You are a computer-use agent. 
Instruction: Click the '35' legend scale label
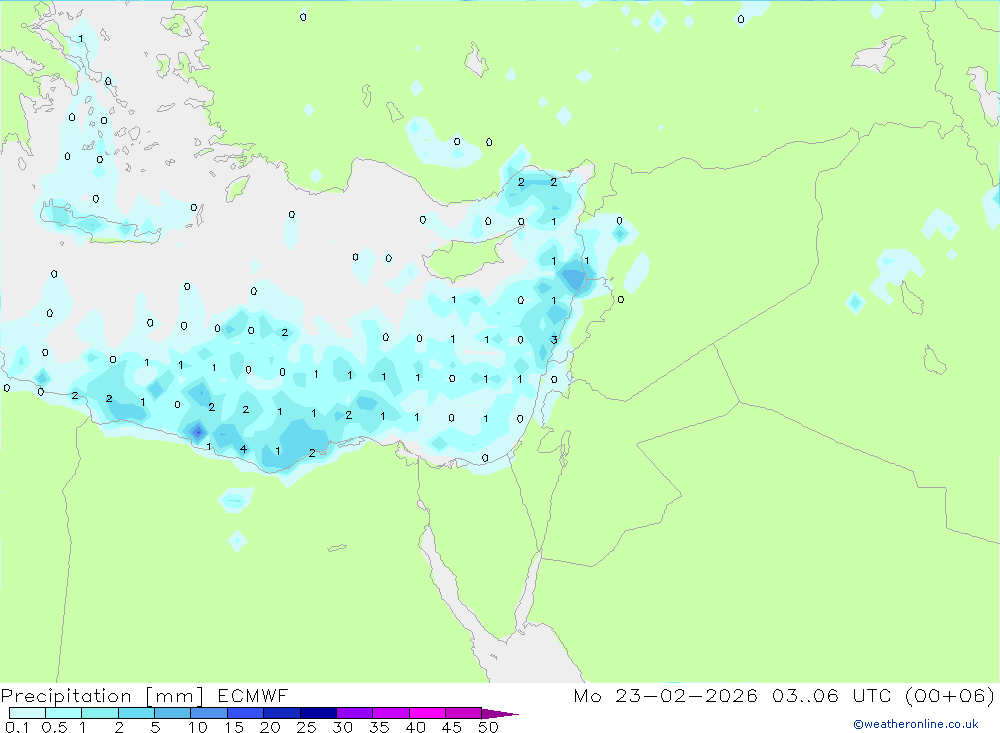(x=379, y=727)
